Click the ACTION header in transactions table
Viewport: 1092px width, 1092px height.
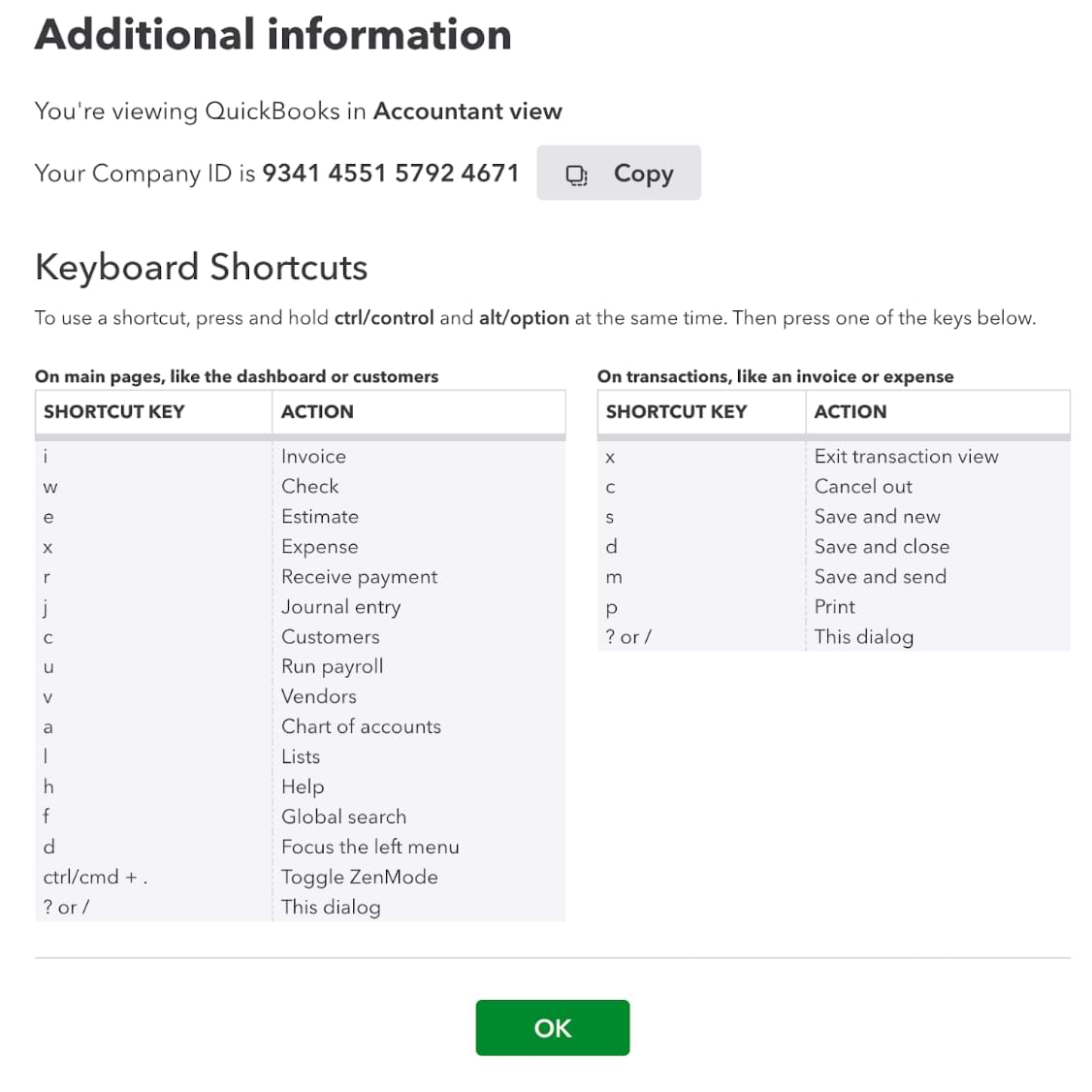click(850, 411)
